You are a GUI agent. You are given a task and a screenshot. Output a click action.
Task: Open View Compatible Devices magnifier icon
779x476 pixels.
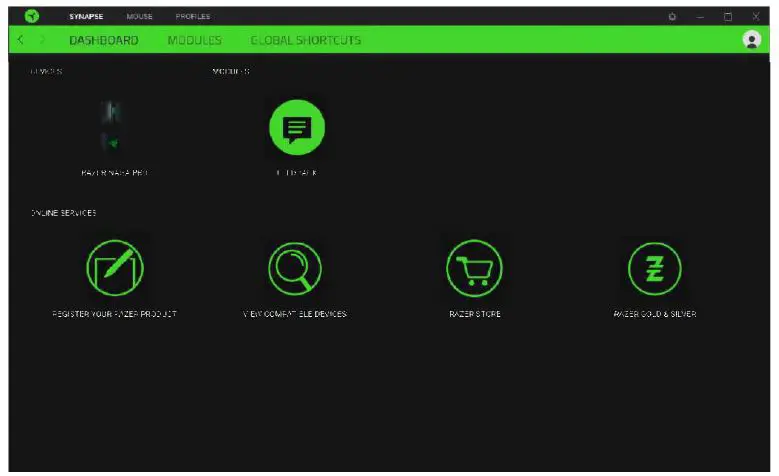295,268
